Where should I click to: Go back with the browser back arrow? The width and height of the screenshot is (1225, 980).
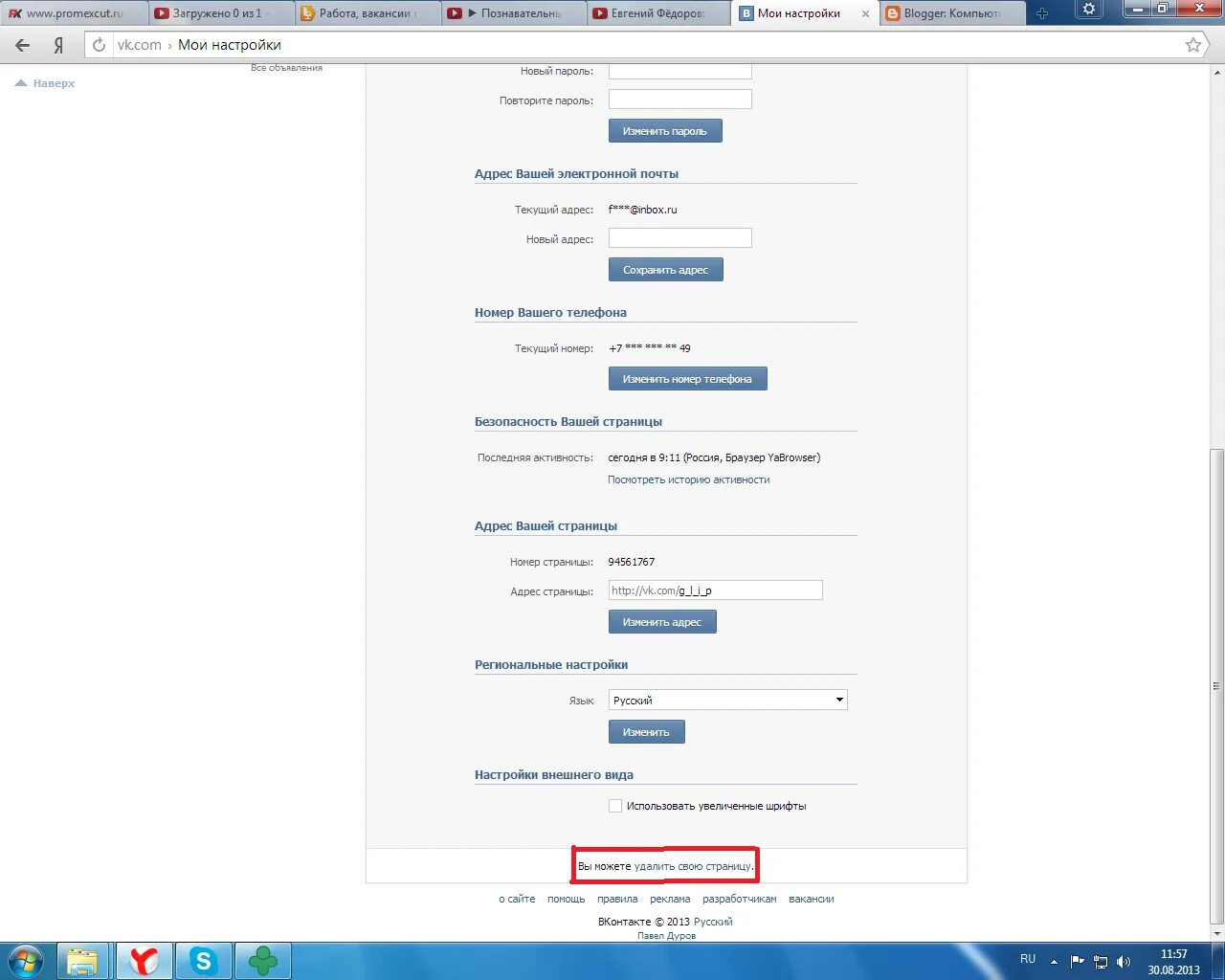click(23, 45)
